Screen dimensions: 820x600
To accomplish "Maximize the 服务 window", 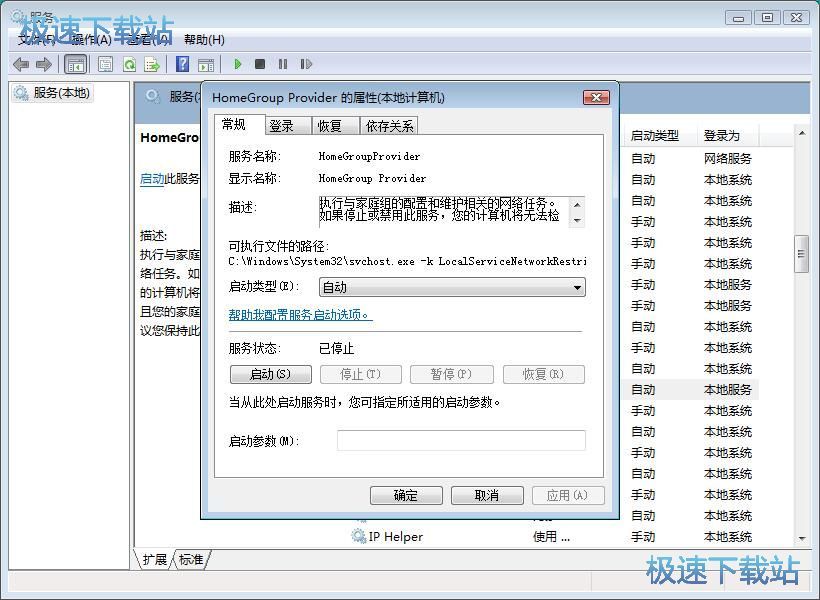I will click(x=768, y=18).
